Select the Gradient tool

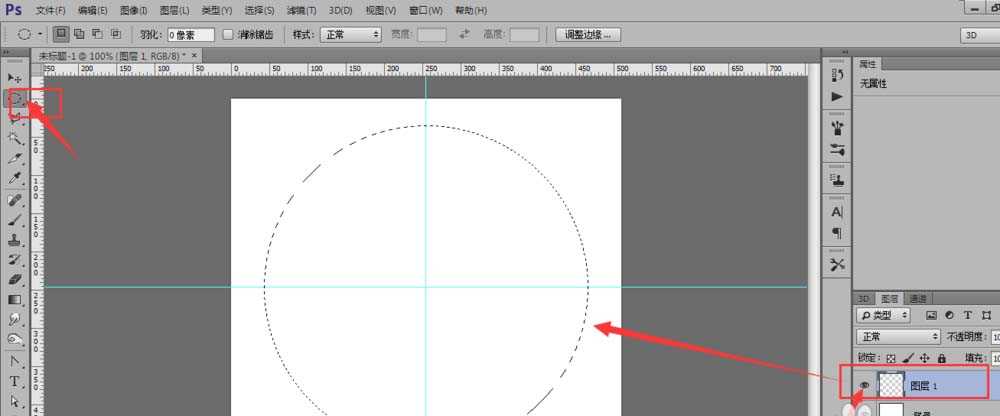[15, 299]
